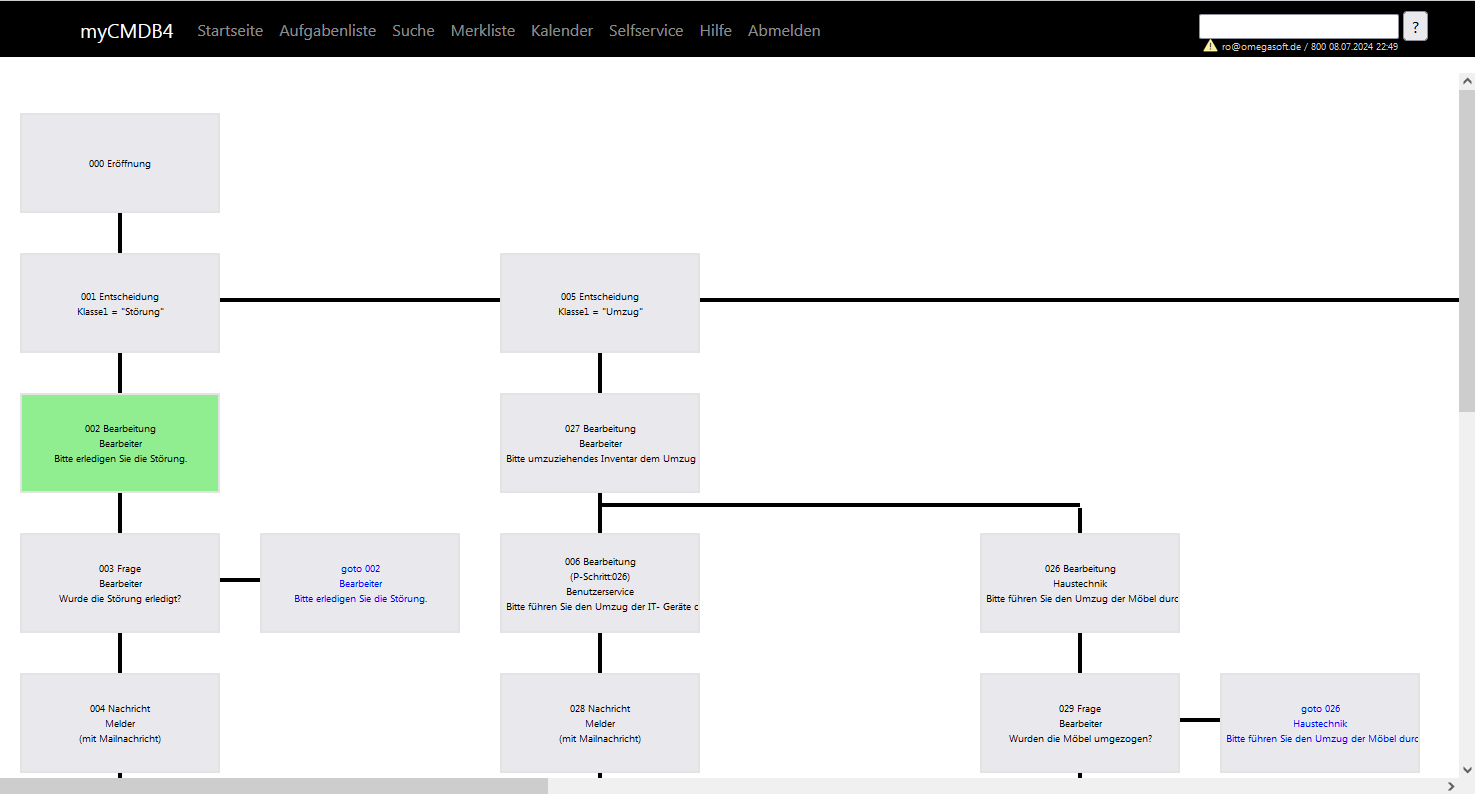This screenshot has width=1475, height=794.
Task: Click Abmelden to log out
Action: click(784, 31)
